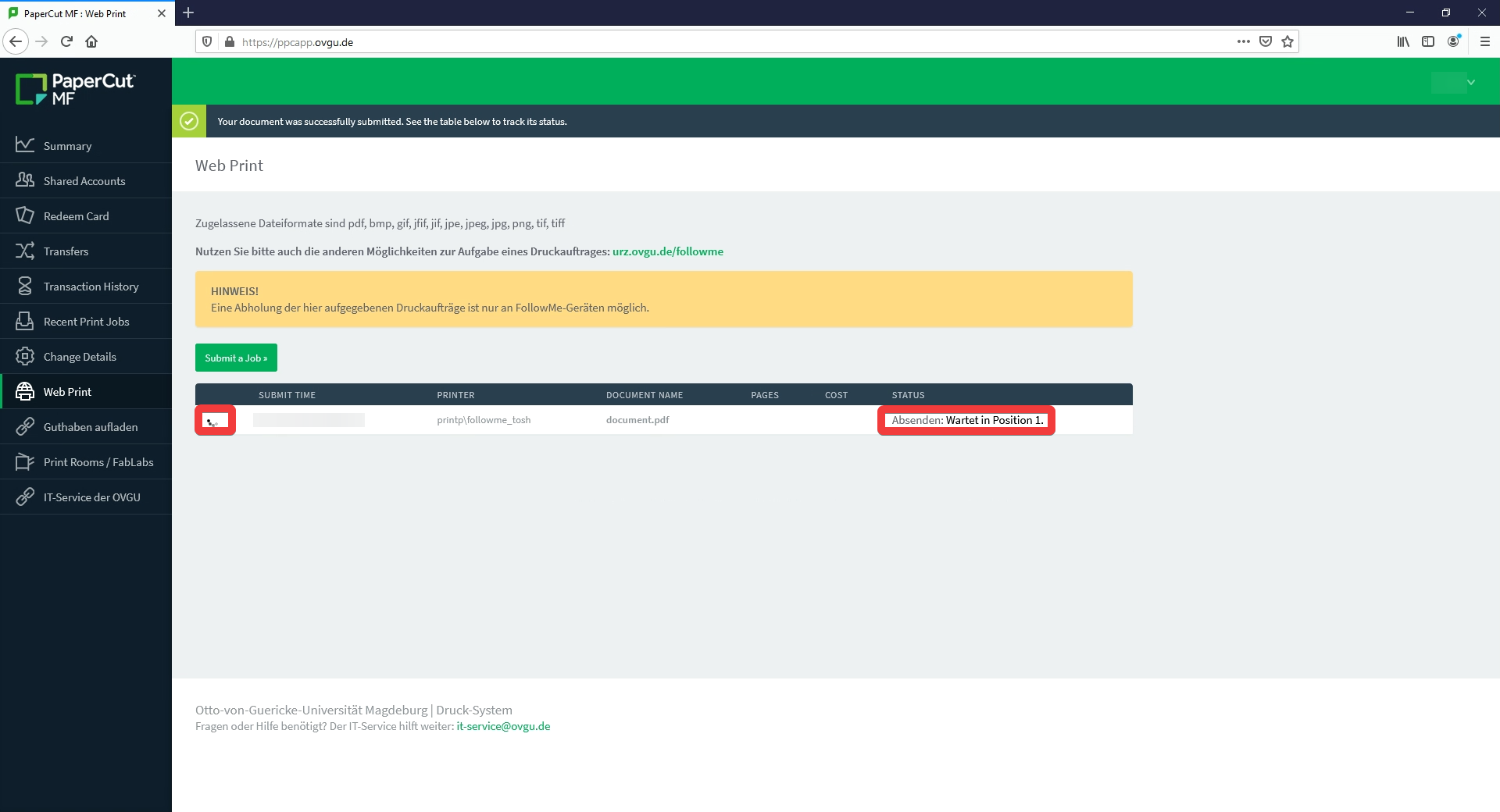This screenshot has height=812, width=1500.
Task: Open the Firefox library icon
Action: 1403,41
